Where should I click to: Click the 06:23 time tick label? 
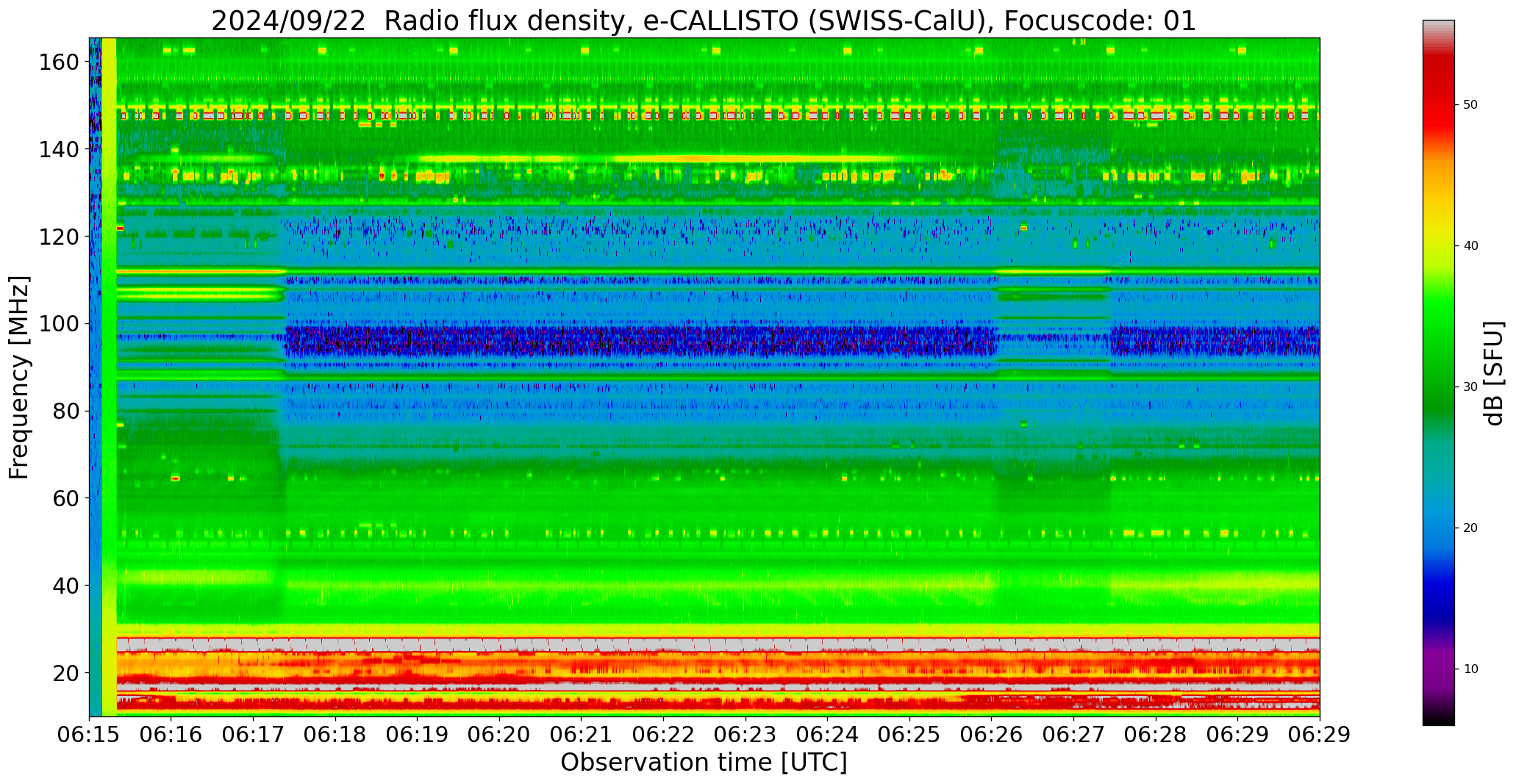746,735
